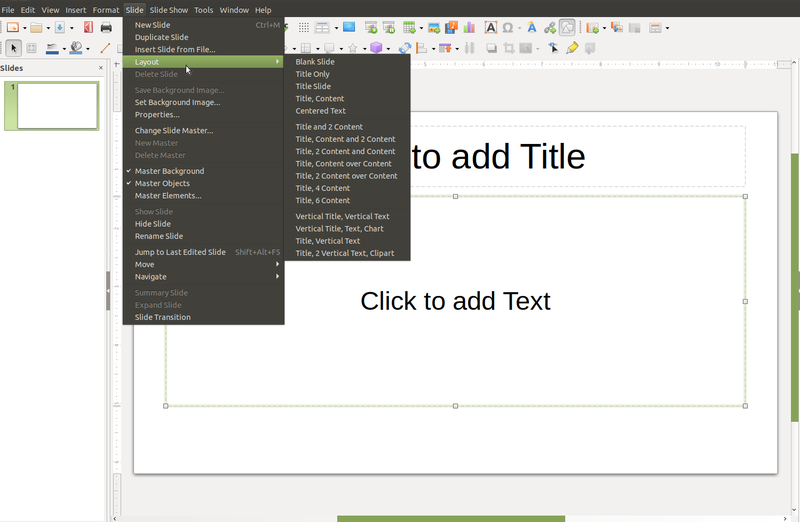This screenshot has width=800, height=522.
Task: Click the Special Character omega icon
Action: [x=507, y=28]
